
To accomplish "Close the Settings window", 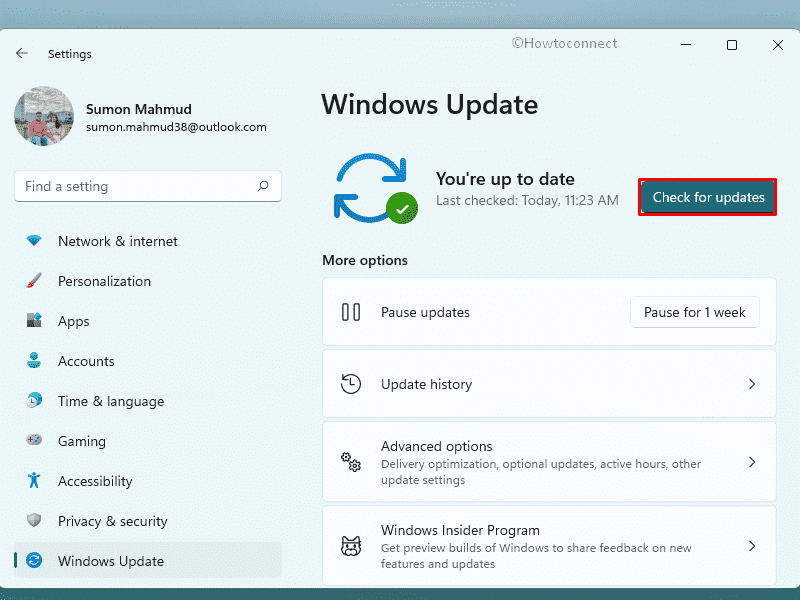I will (778, 45).
